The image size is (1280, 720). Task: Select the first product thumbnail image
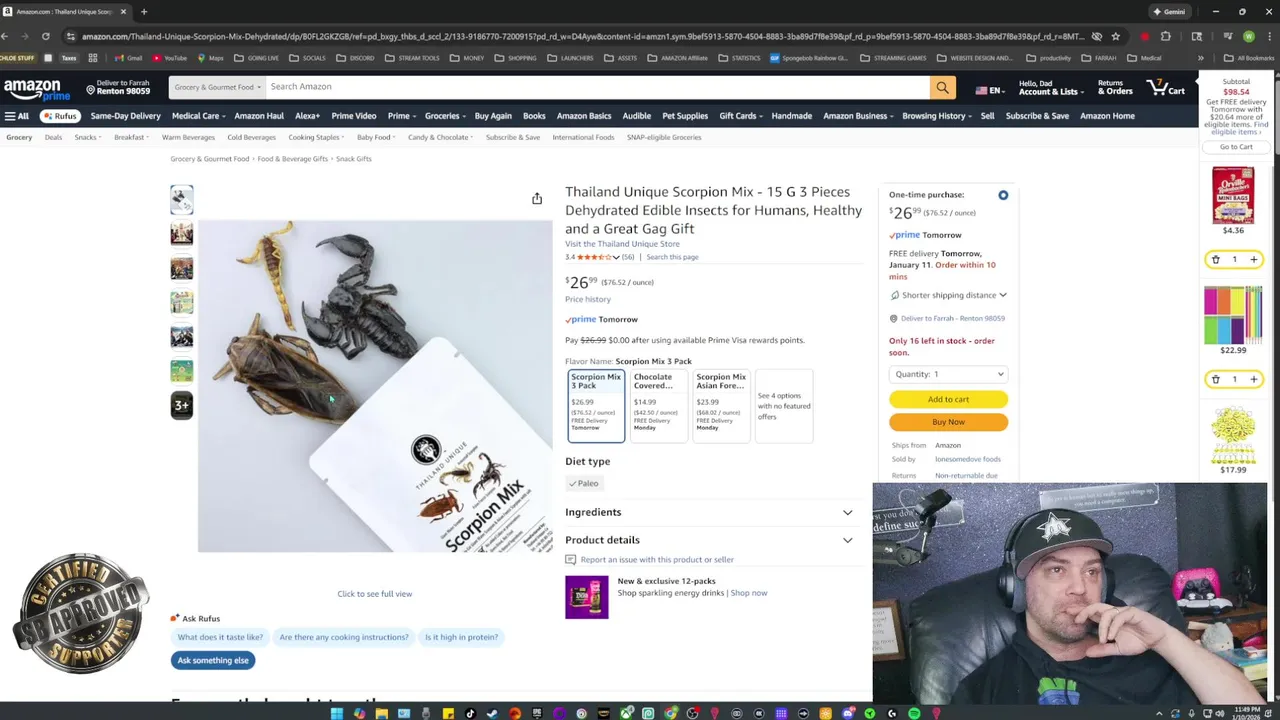[x=181, y=199]
